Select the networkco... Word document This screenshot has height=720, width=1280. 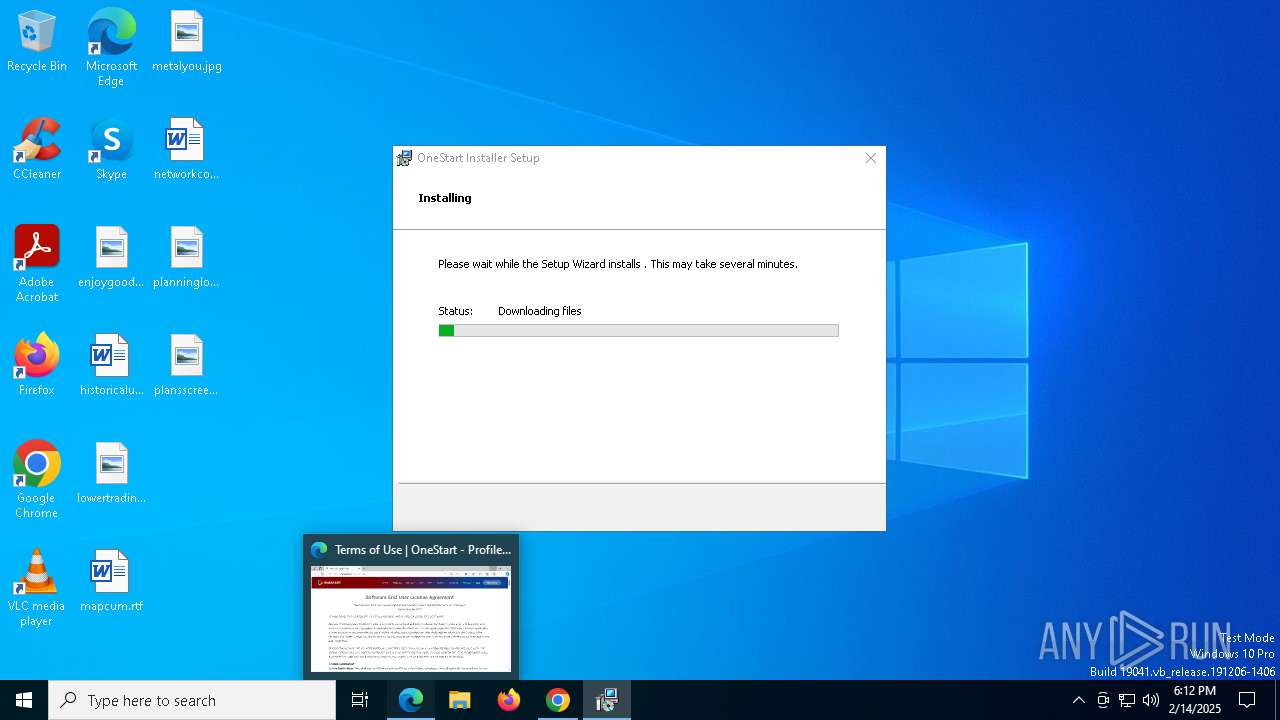(187, 150)
